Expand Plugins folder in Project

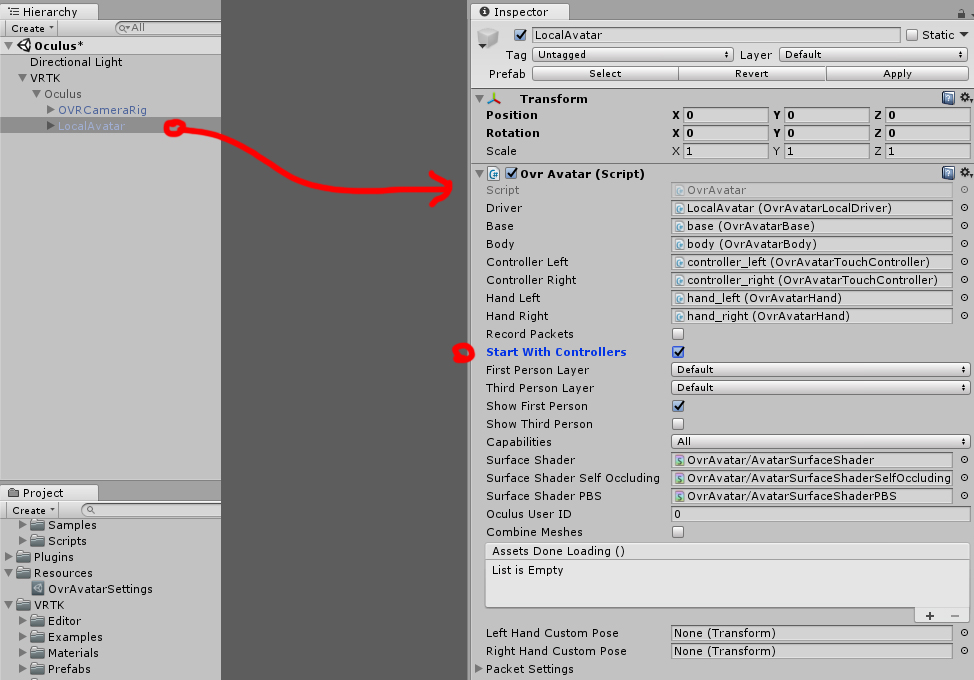tap(9, 557)
